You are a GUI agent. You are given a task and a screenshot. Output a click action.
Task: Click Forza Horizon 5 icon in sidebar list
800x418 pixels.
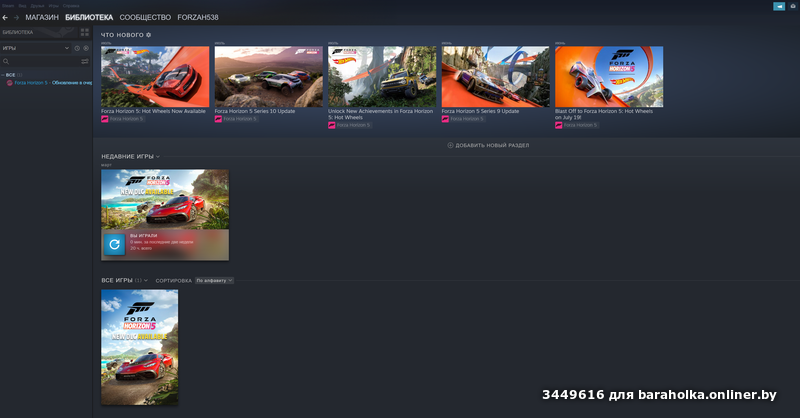click(x=10, y=83)
